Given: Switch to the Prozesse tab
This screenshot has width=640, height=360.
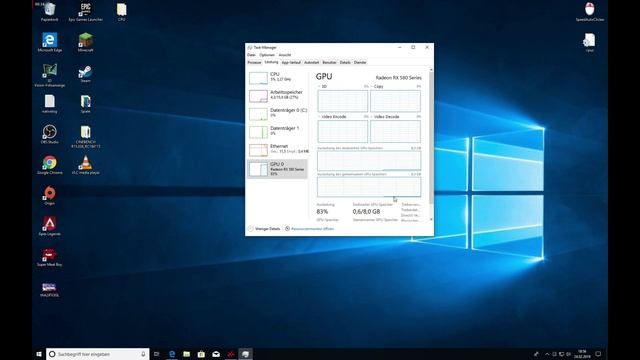Looking at the screenshot, I should [254, 62].
